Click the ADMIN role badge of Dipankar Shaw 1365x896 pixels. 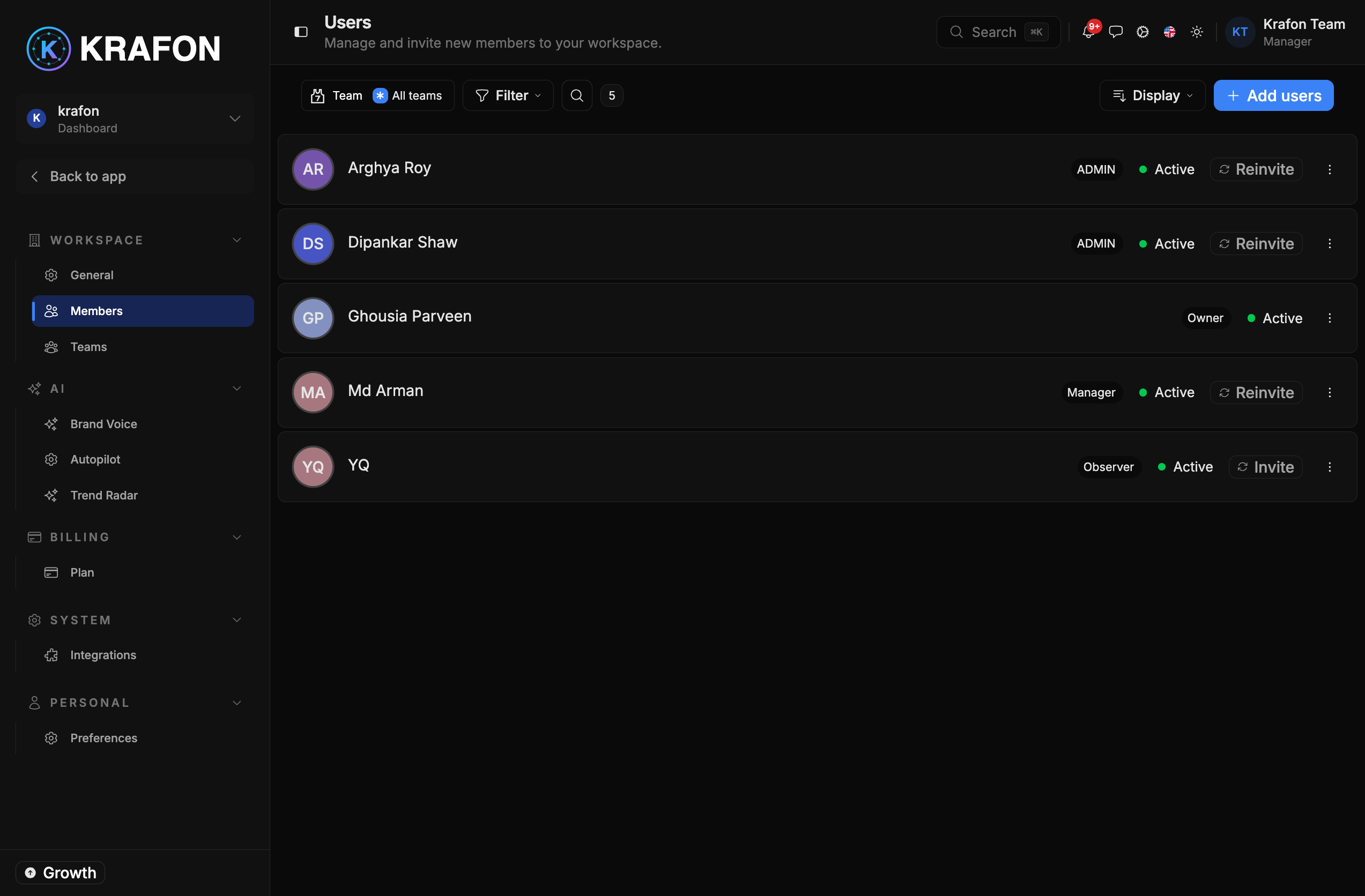(x=1096, y=244)
